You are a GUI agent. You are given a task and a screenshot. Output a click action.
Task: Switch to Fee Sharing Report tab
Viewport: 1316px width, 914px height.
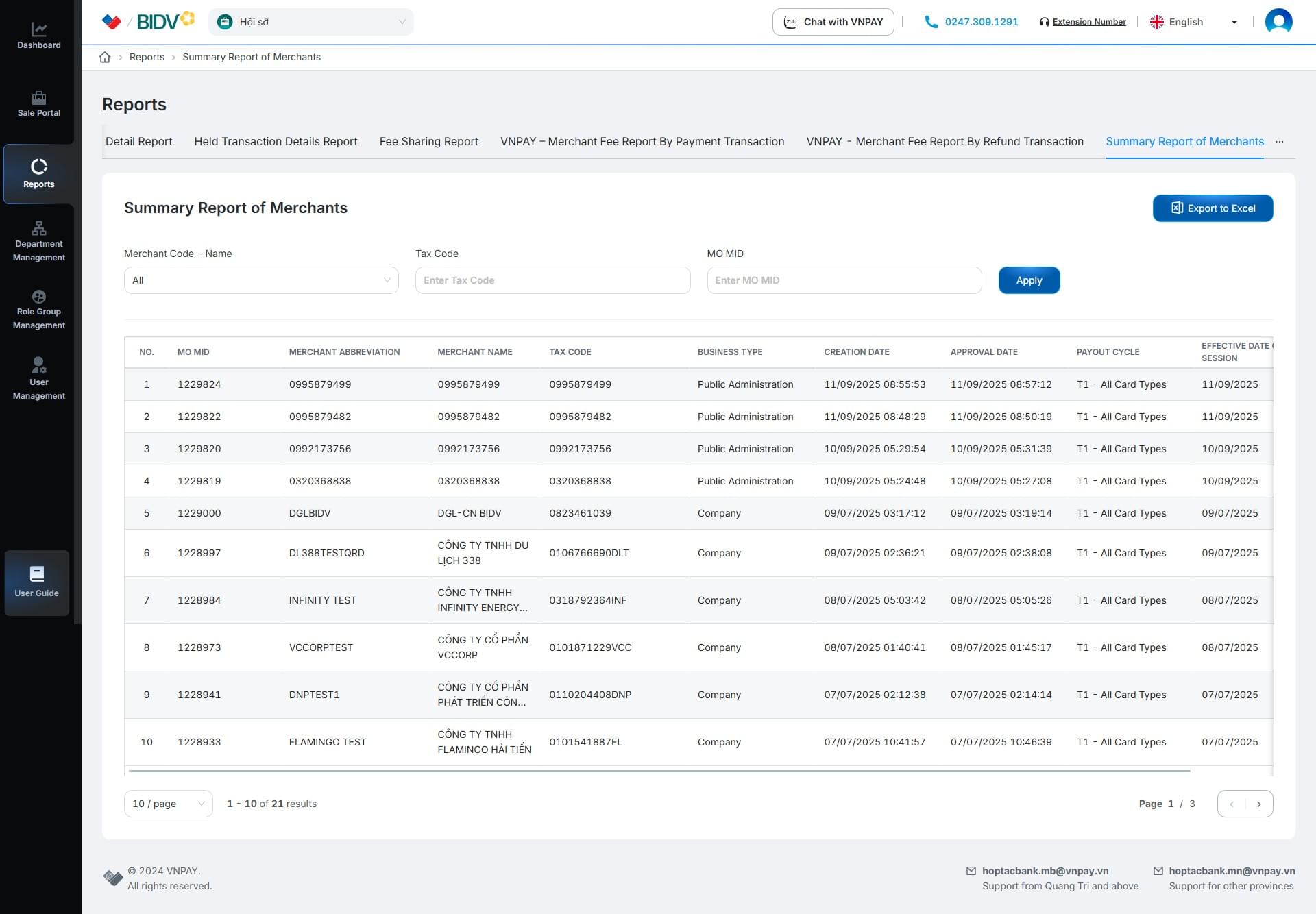[428, 141]
